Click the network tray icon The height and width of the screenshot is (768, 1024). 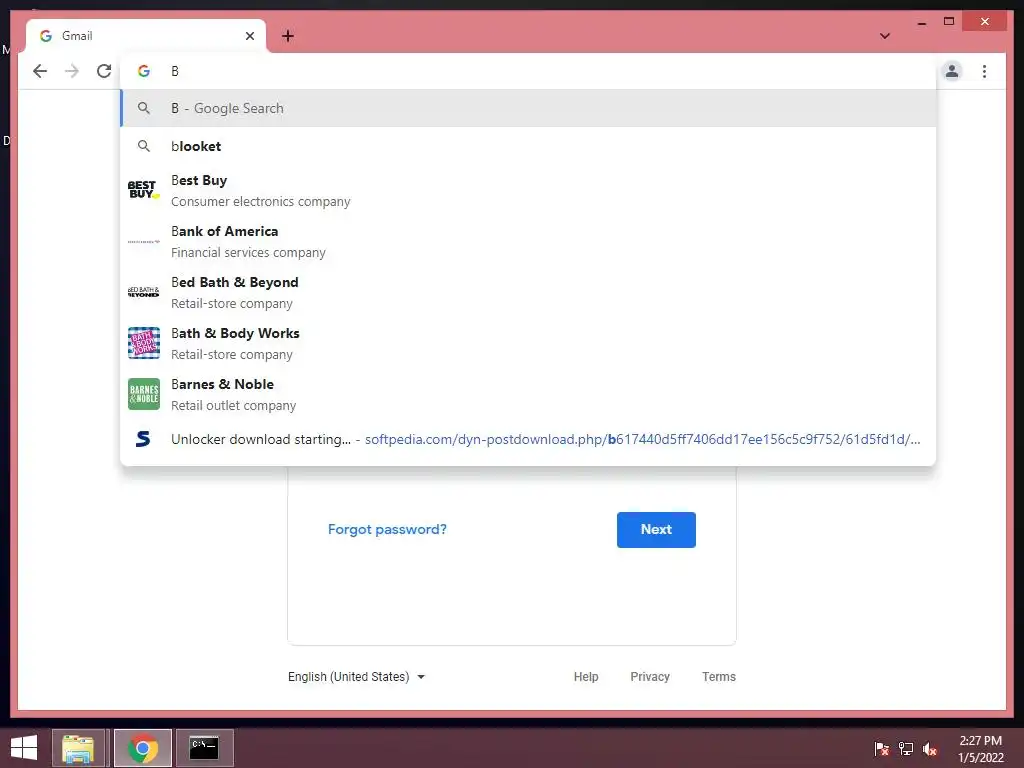pyautogui.click(x=906, y=748)
